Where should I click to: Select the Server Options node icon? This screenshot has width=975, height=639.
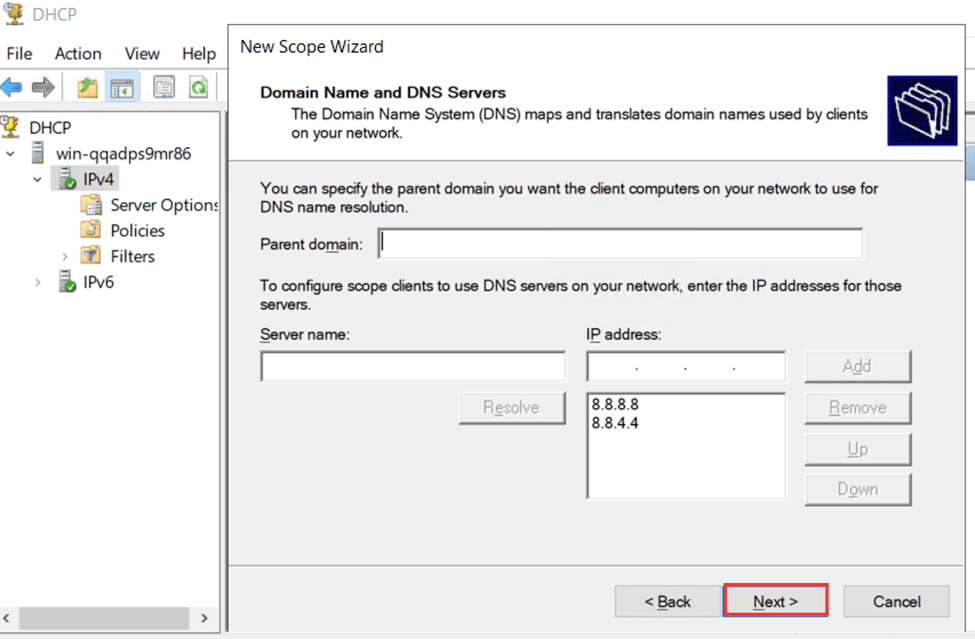click(91, 204)
